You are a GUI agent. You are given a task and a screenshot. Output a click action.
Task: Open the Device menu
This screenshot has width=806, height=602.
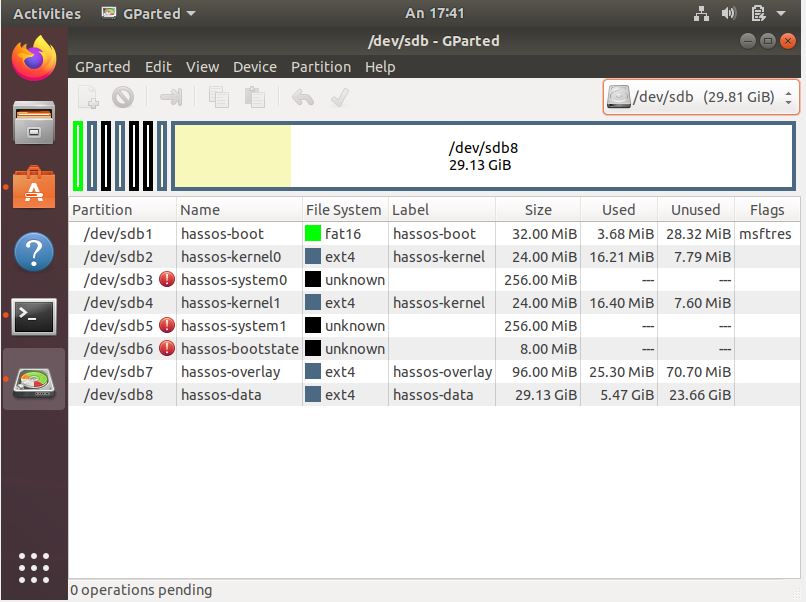(x=255, y=67)
